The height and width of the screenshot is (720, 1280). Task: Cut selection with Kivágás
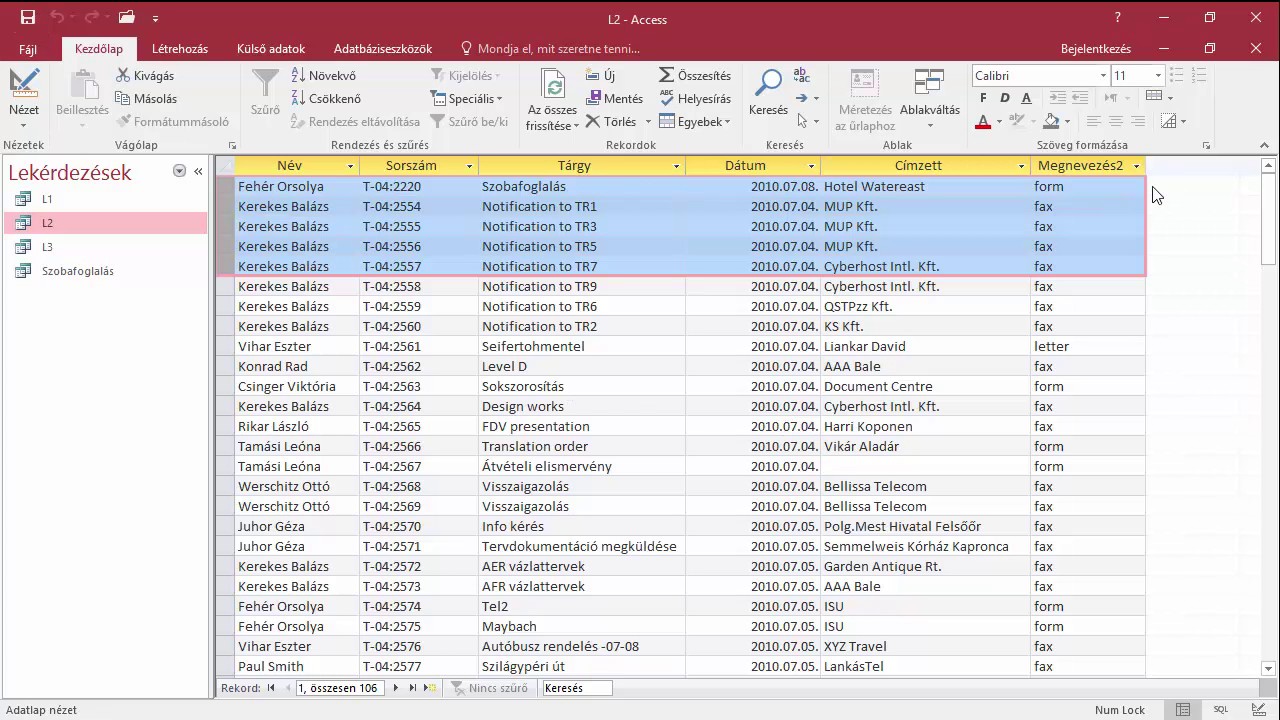[145, 75]
